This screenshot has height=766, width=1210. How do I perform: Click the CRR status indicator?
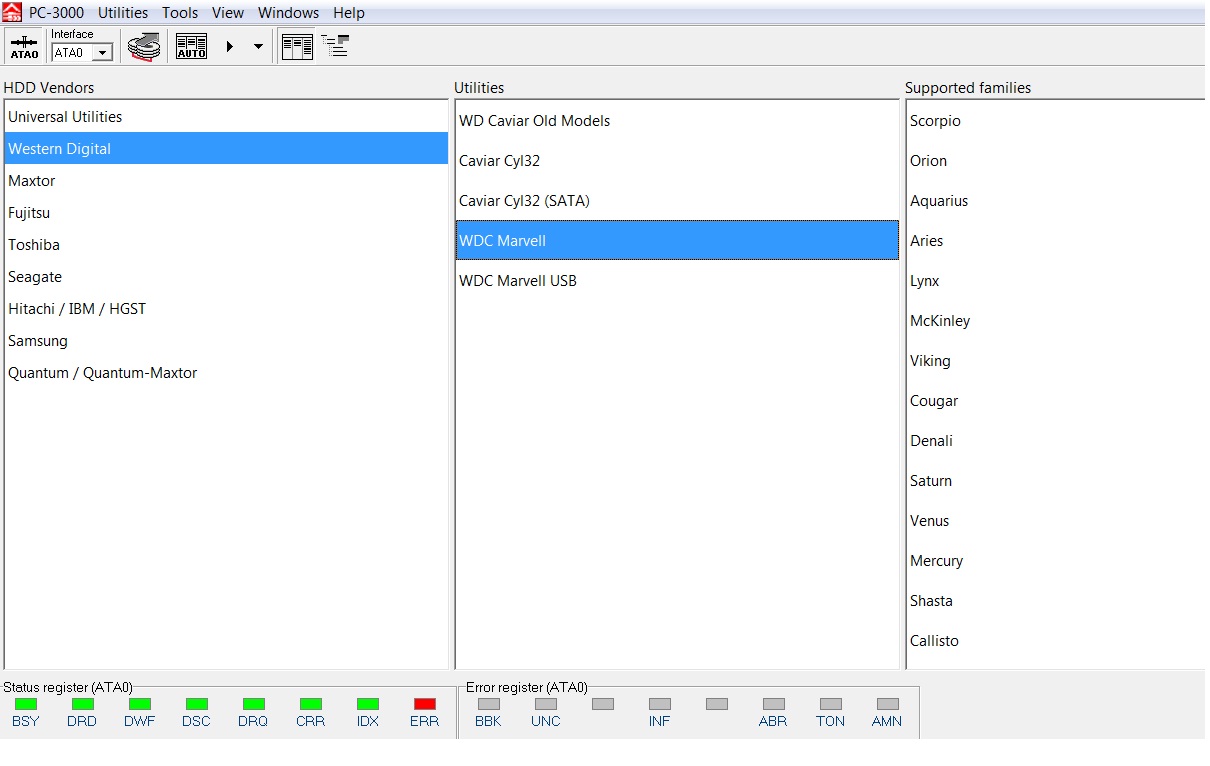pos(311,704)
